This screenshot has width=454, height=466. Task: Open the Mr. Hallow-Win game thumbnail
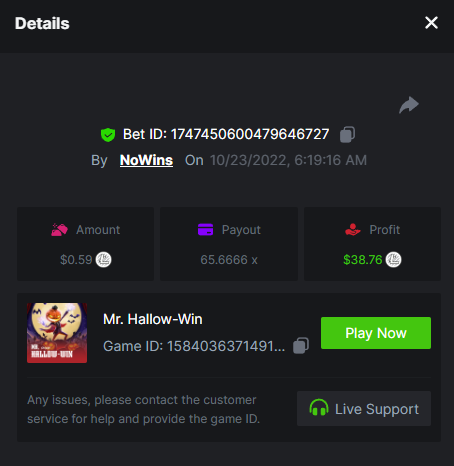tap(57, 333)
